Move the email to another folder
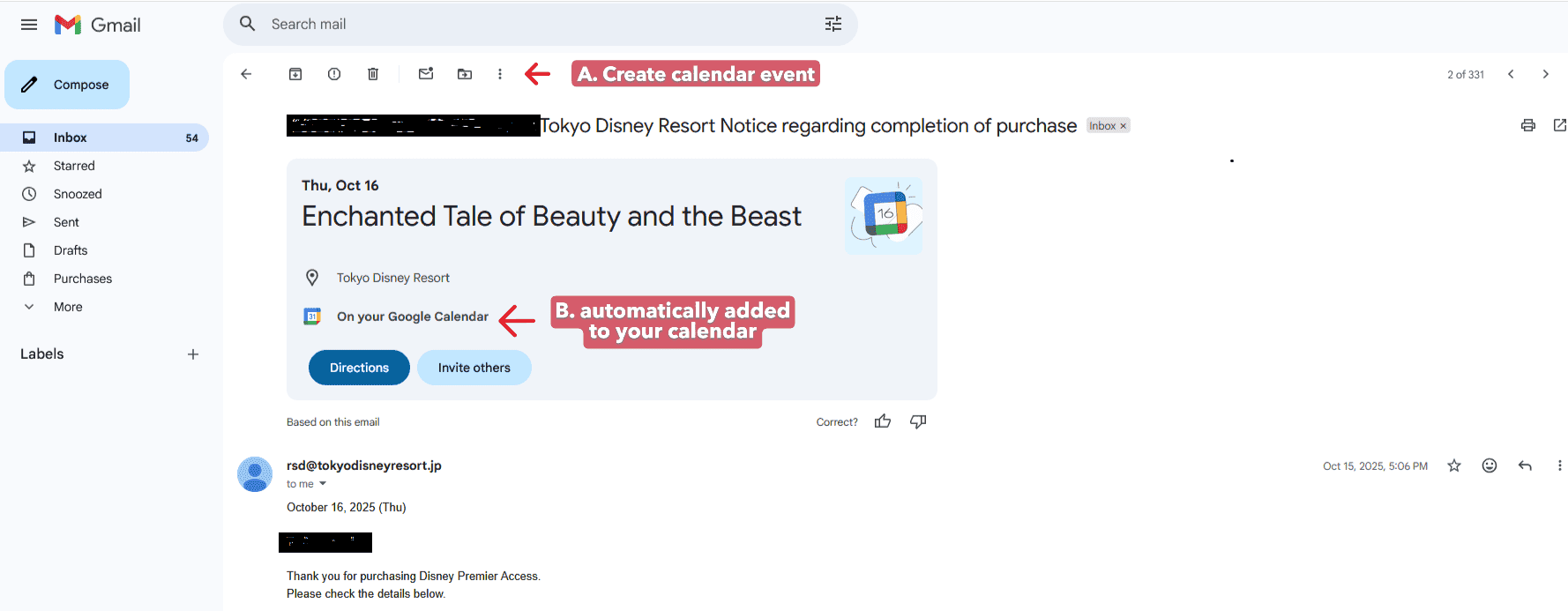 point(465,74)
